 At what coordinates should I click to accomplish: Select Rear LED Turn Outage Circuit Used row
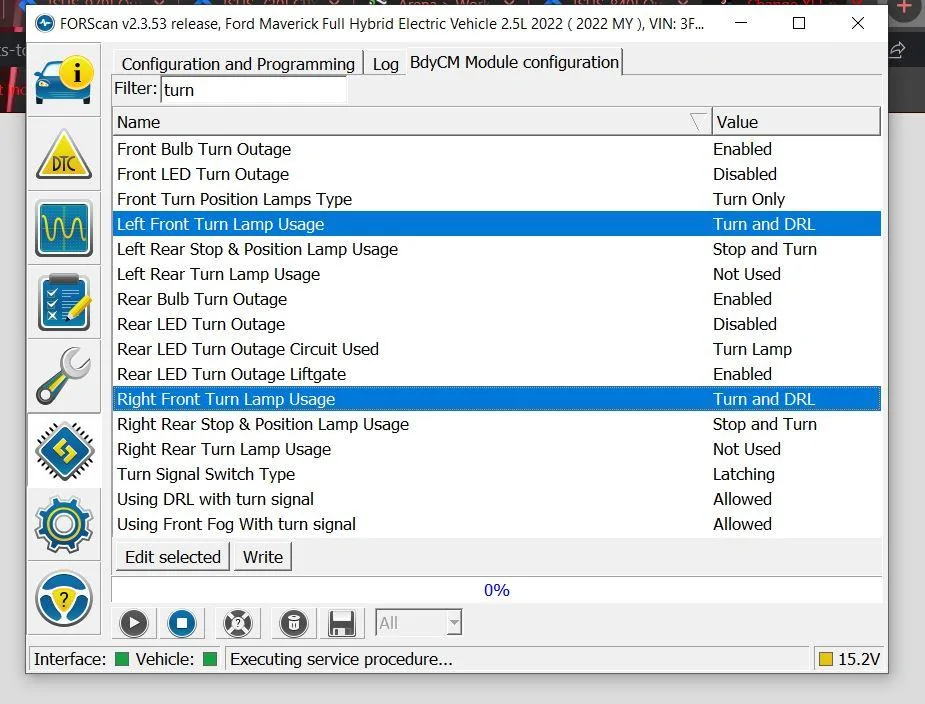(497, 349)
